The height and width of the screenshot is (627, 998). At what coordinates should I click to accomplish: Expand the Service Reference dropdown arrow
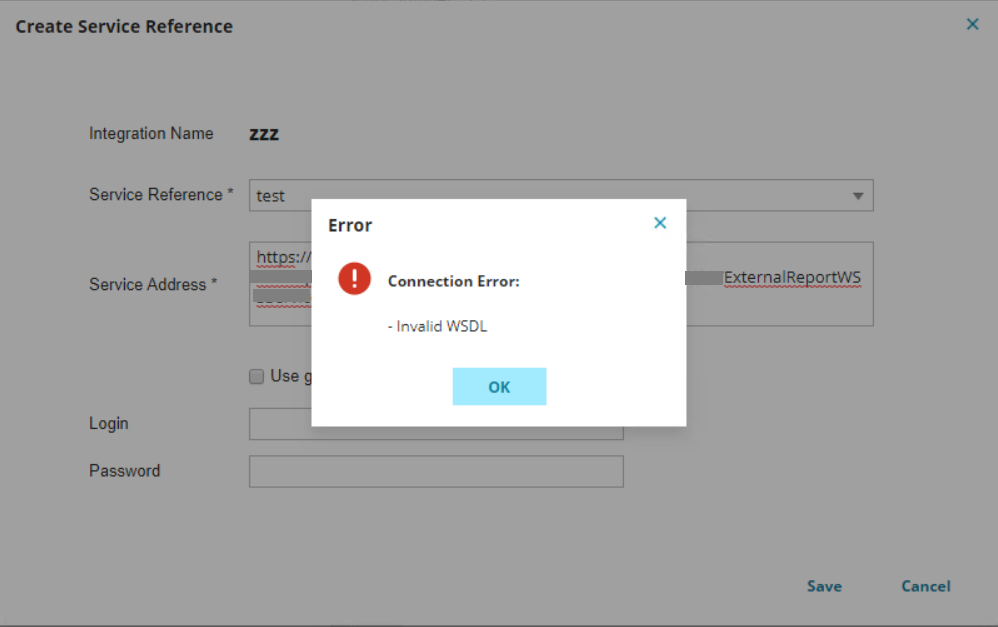click(x=857, y=196)
